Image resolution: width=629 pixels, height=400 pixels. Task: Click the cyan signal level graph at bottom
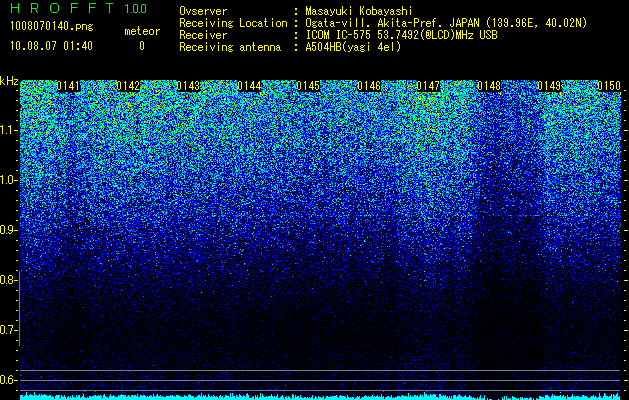point(321,396)
